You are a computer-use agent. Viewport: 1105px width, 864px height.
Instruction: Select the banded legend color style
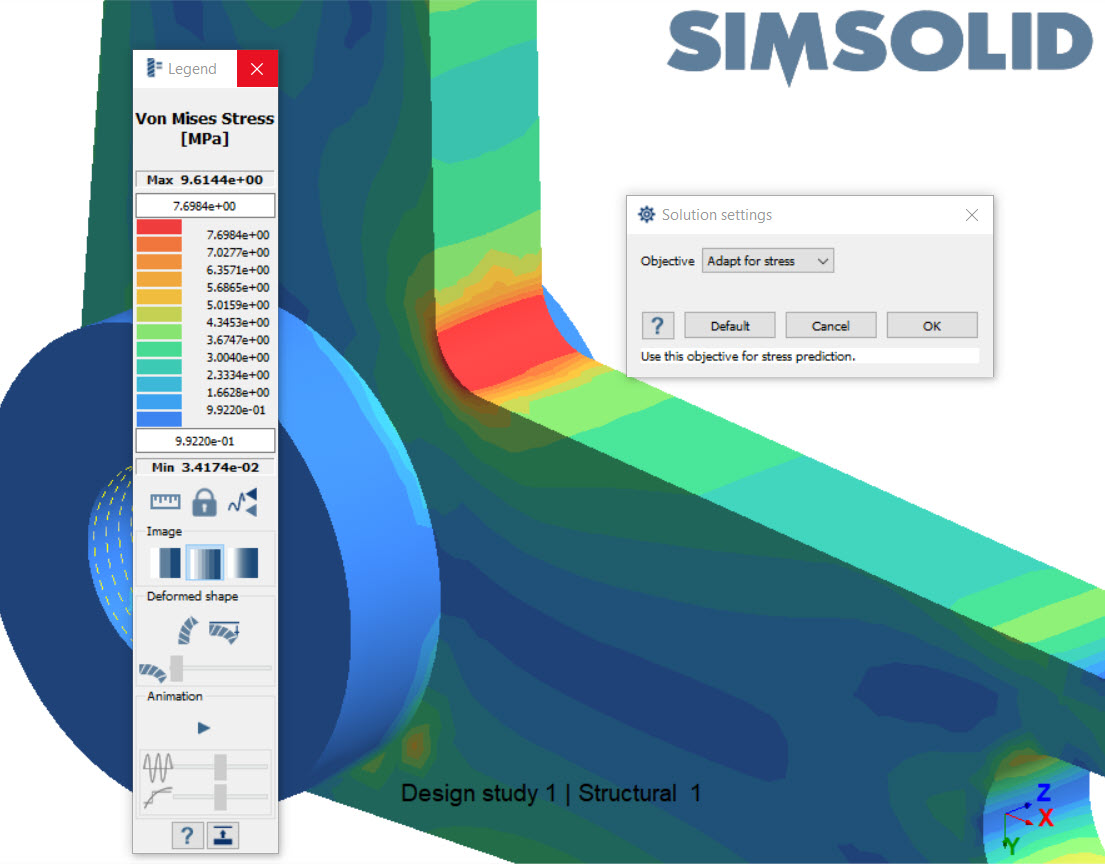166,561
